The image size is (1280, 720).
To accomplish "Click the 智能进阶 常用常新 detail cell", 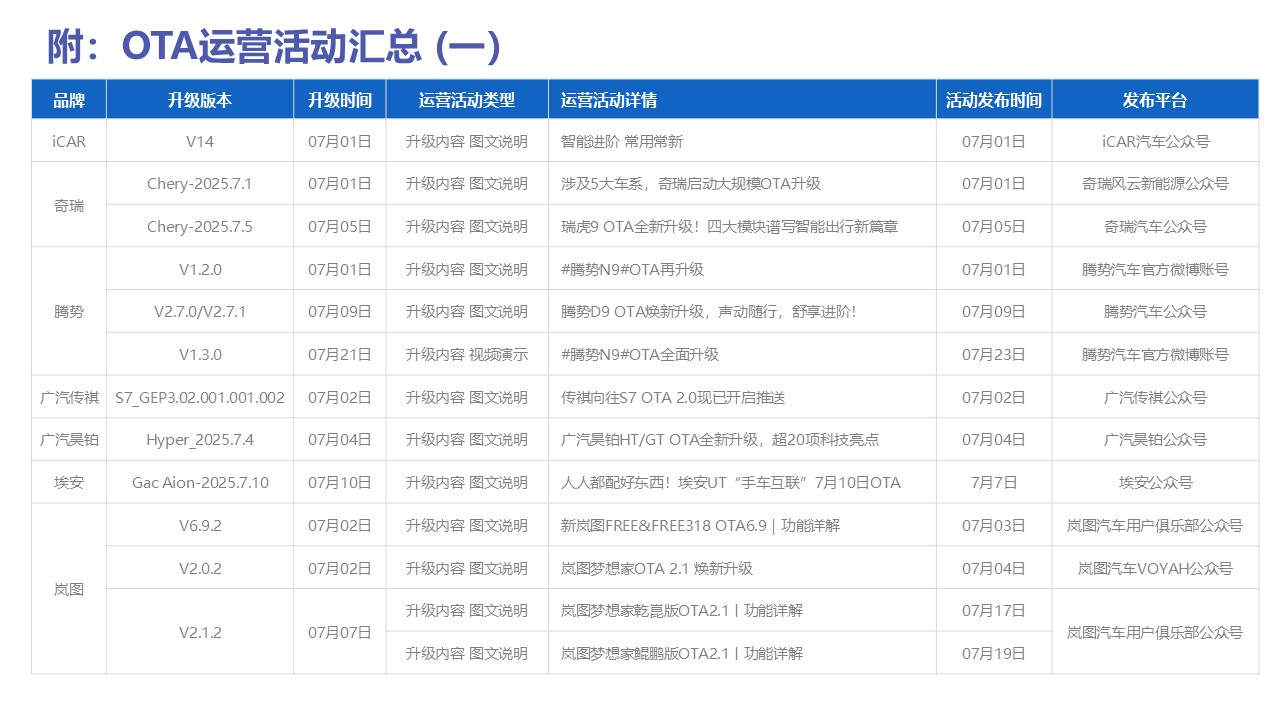I will 742,141.
